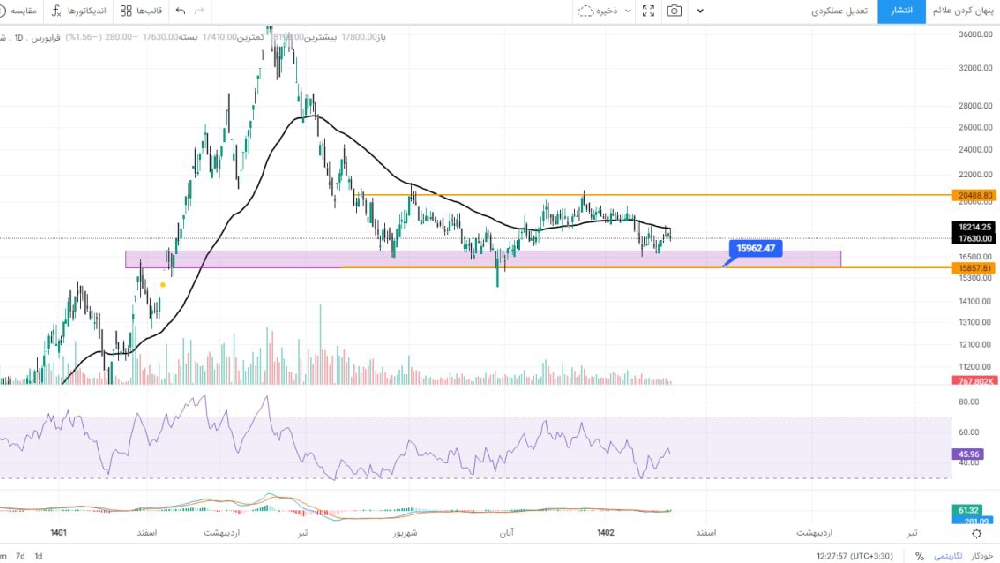Open performance adjustment (تعدیل عملکردی)
Image resolution: width=1000 pixels, height=563 pixels.
click(x=839, y=11)
